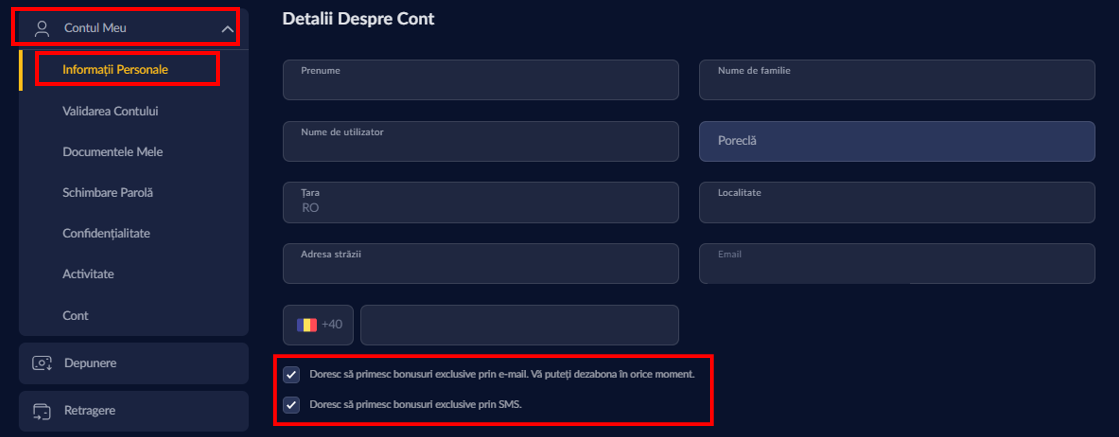
Task: Focus the phone number input field
Action: point(519,325)
